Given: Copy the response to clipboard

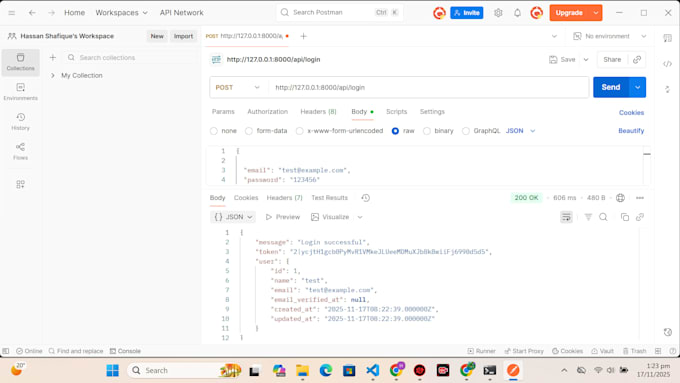Looking at the screenshot, I should coord(624,217).
